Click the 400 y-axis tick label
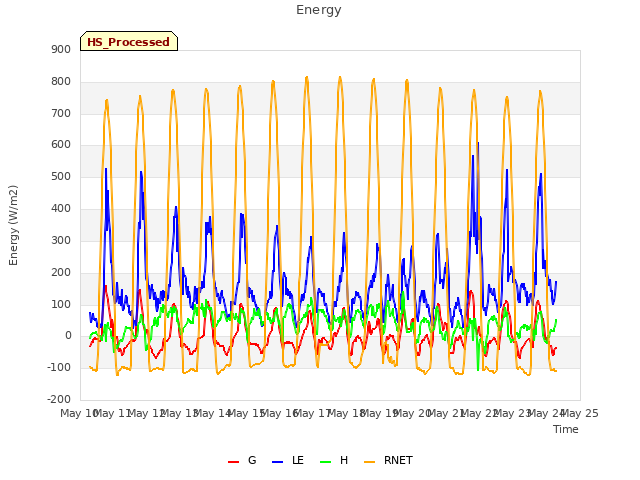The image size is (640, 480). pyautogui.click(x=61, y=209)
